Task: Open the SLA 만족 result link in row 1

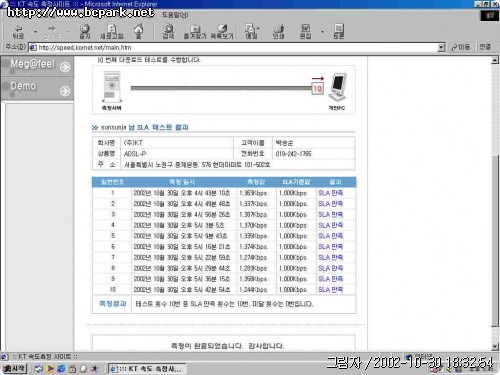Action: 330,193
